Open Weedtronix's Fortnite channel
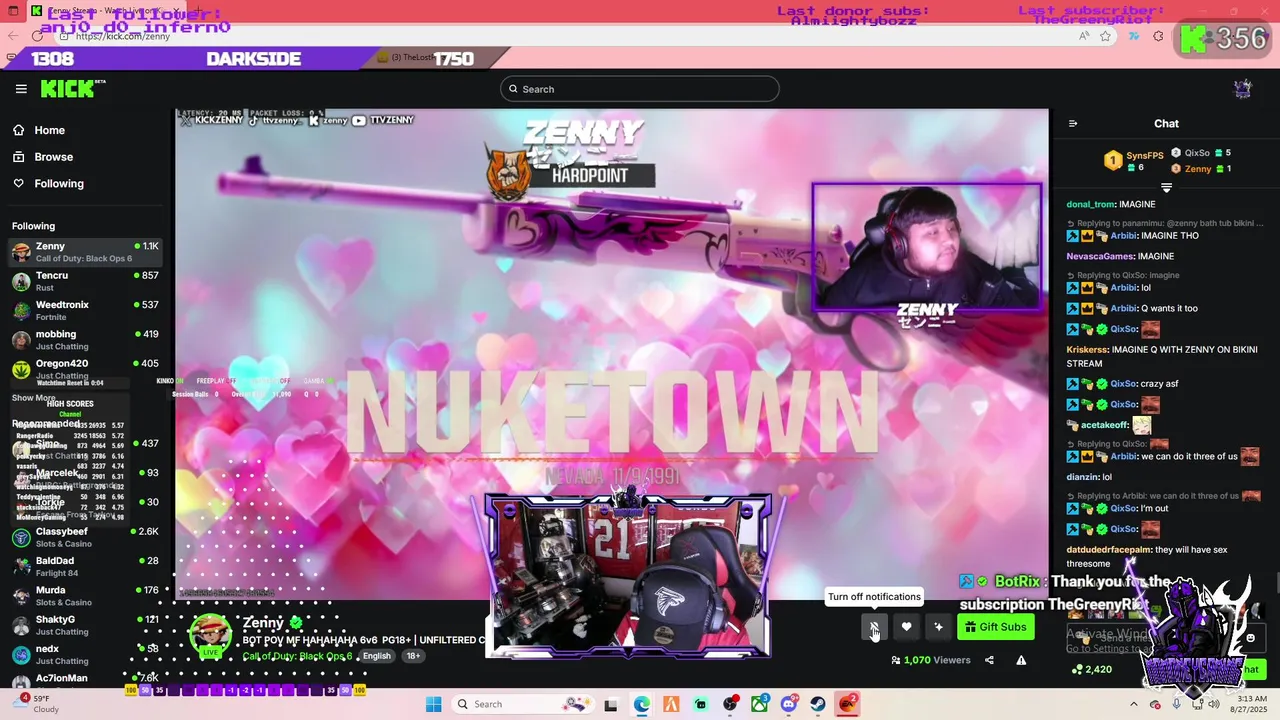This screenshot has height=720, width=1280. coord(85,311)
